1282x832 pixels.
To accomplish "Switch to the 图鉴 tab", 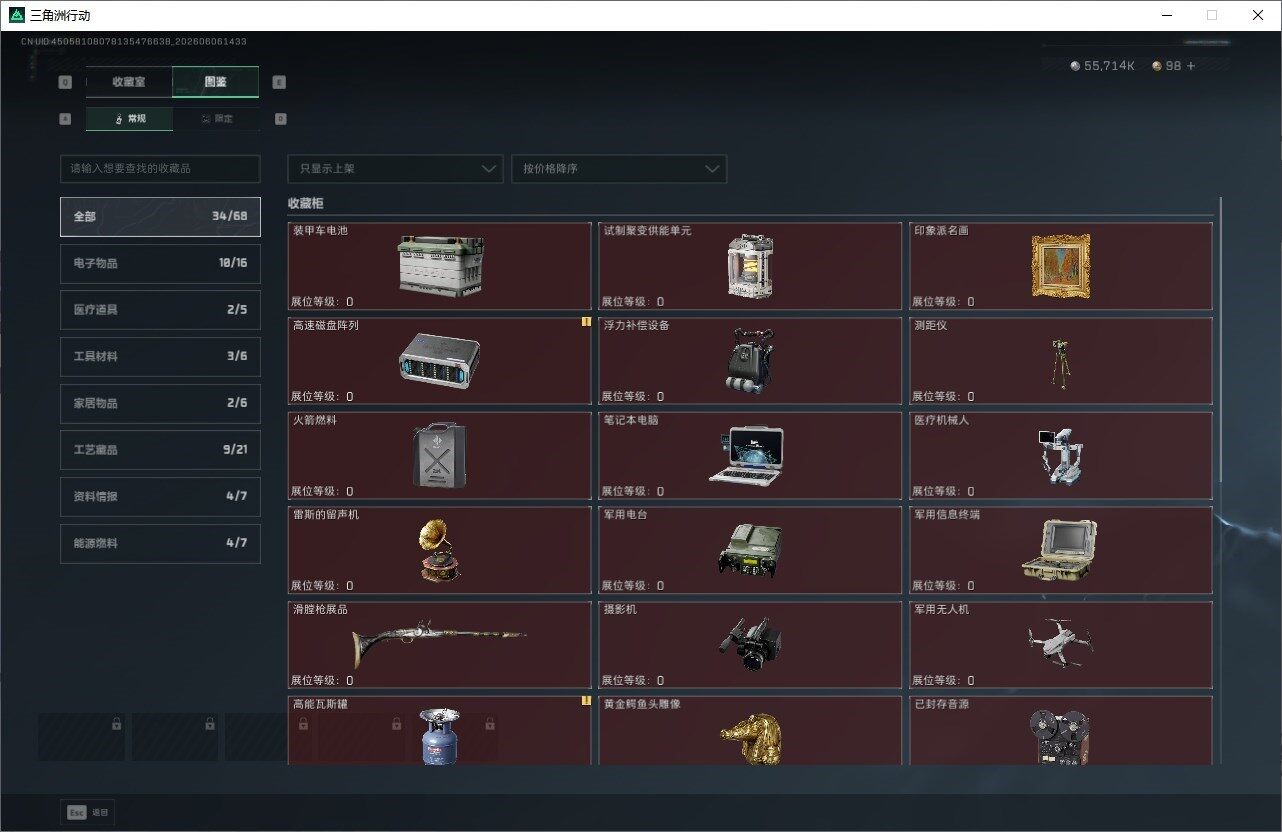I will [x=216, y=82].
